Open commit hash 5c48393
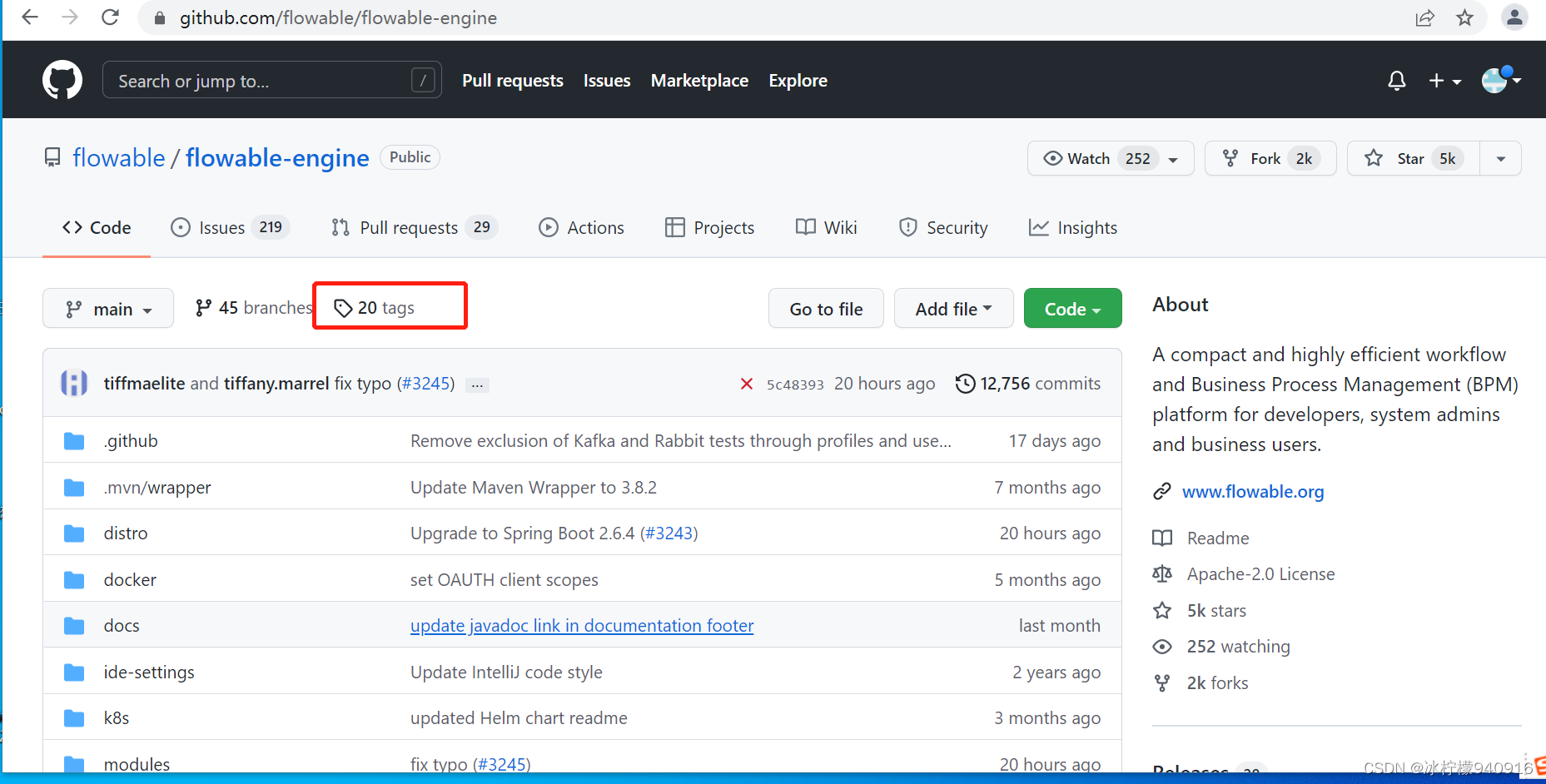1546x784 pixels. coord(795,385)
